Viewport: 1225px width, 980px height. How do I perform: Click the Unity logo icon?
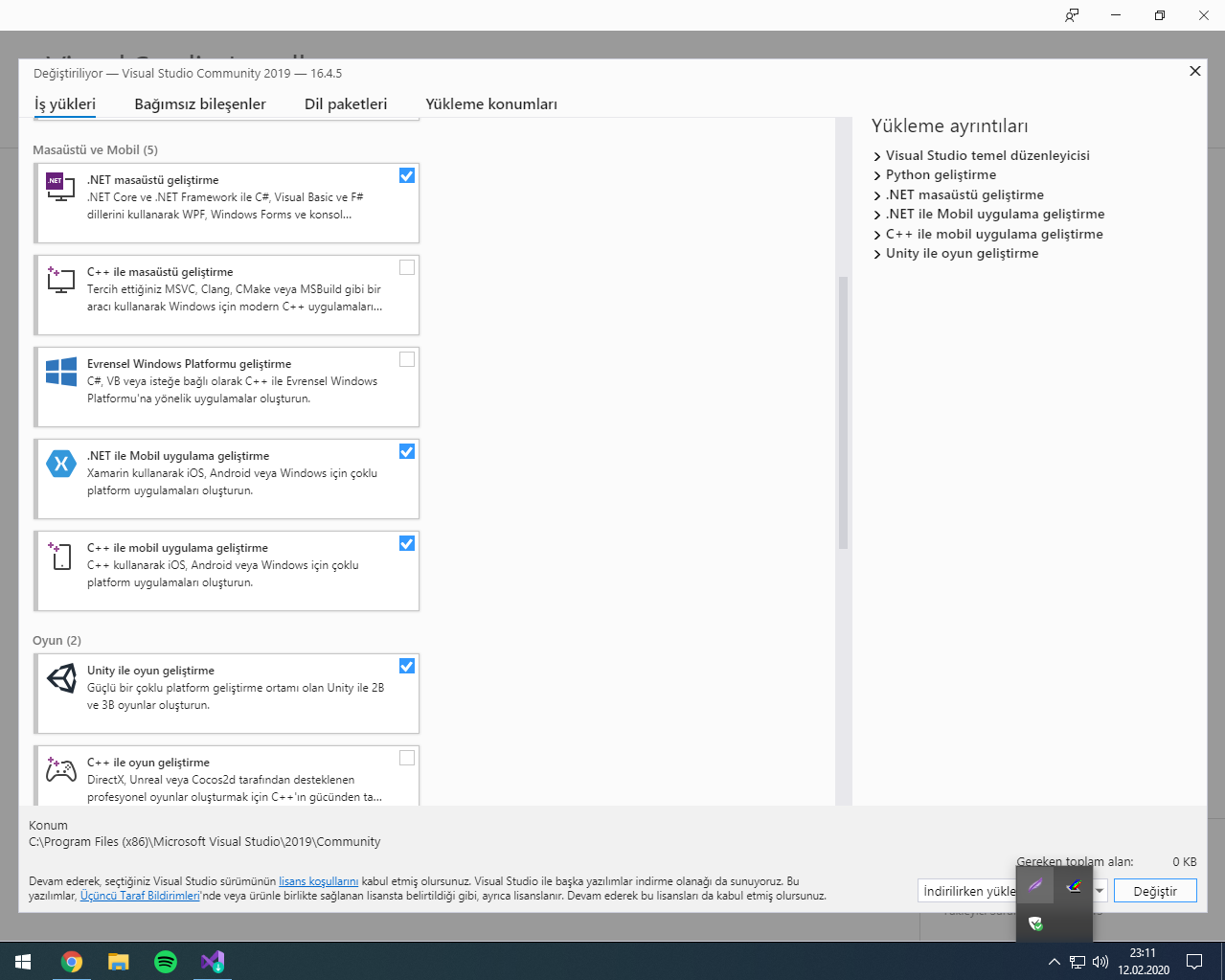61,678
